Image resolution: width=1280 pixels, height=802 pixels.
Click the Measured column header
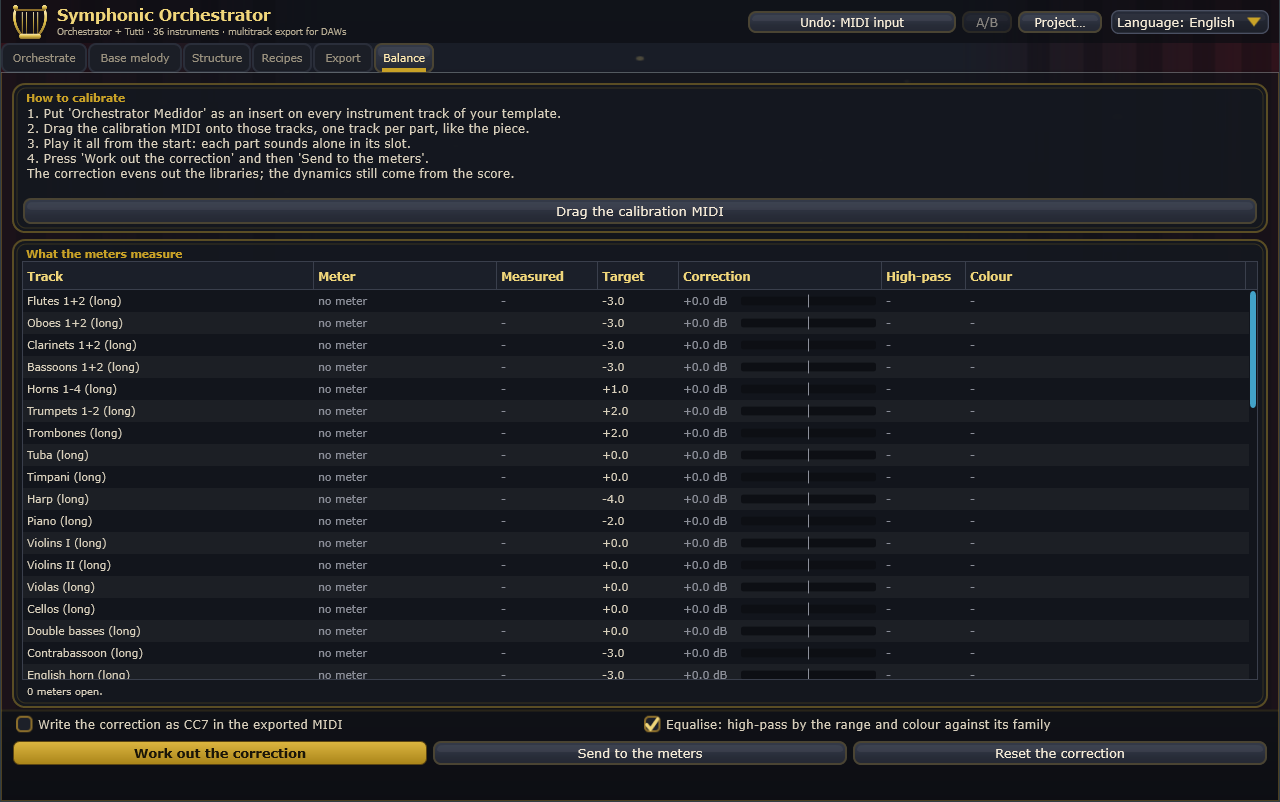pyautogui.click(x=547, y=276)
